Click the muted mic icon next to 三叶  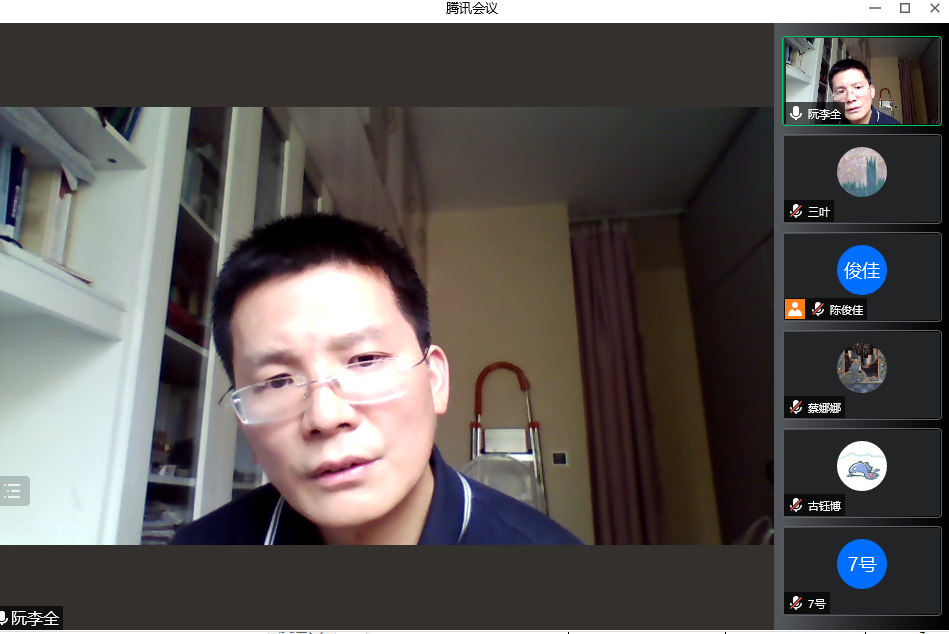(x=796, y=211)
